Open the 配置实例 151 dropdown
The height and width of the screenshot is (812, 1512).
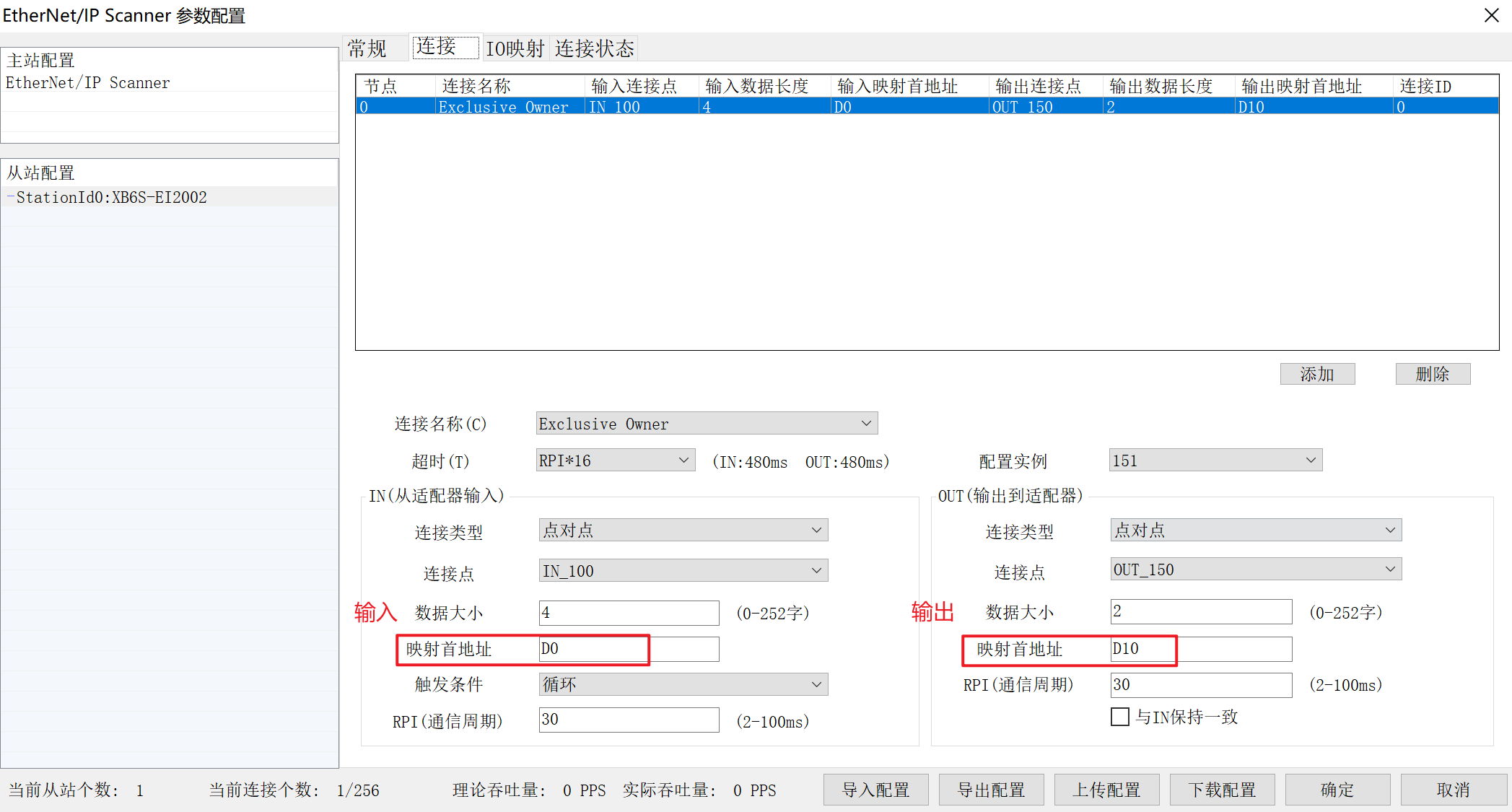pos(1215,460)
